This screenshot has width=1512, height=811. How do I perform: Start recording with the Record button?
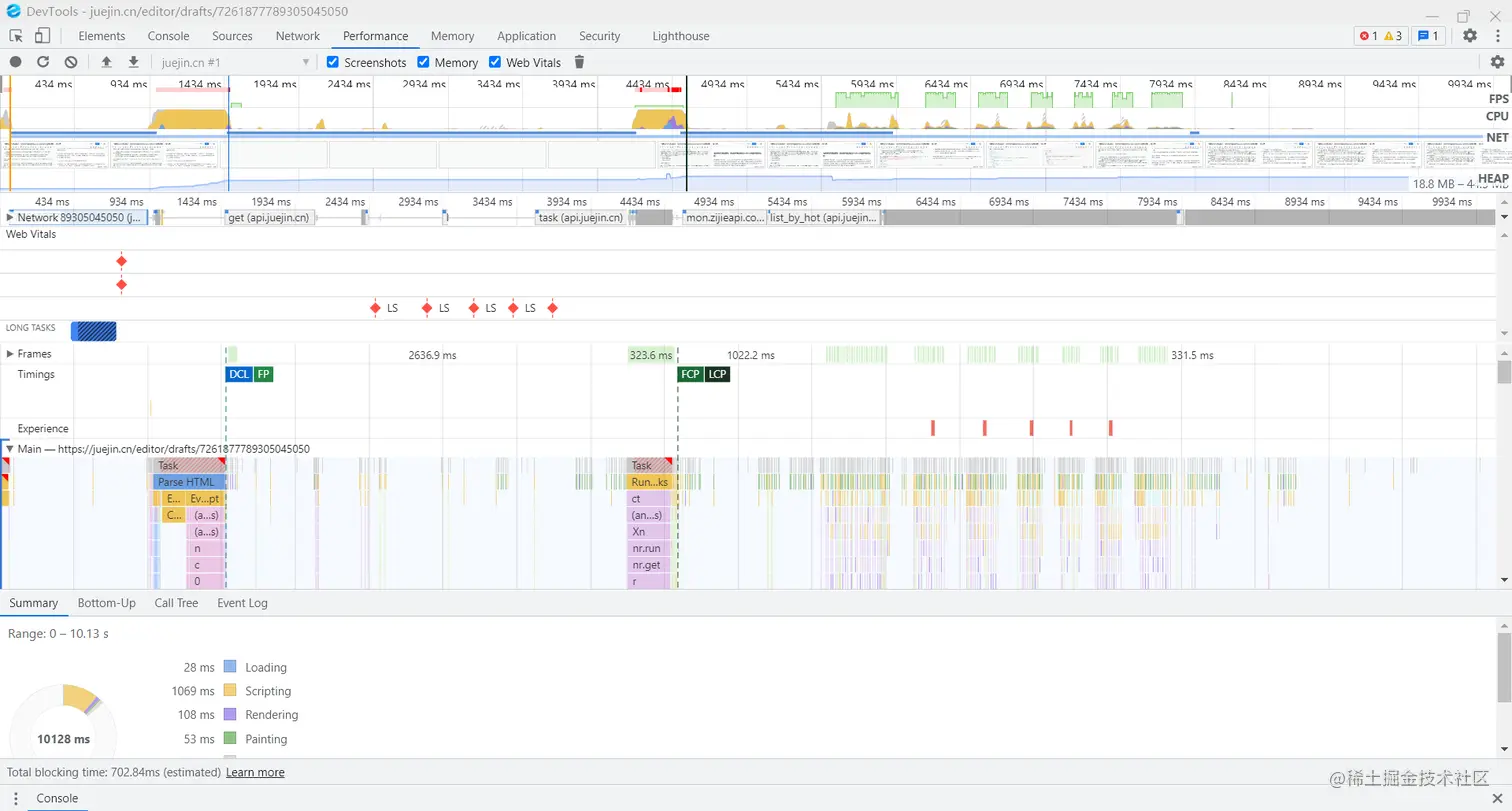coord(16,62)
